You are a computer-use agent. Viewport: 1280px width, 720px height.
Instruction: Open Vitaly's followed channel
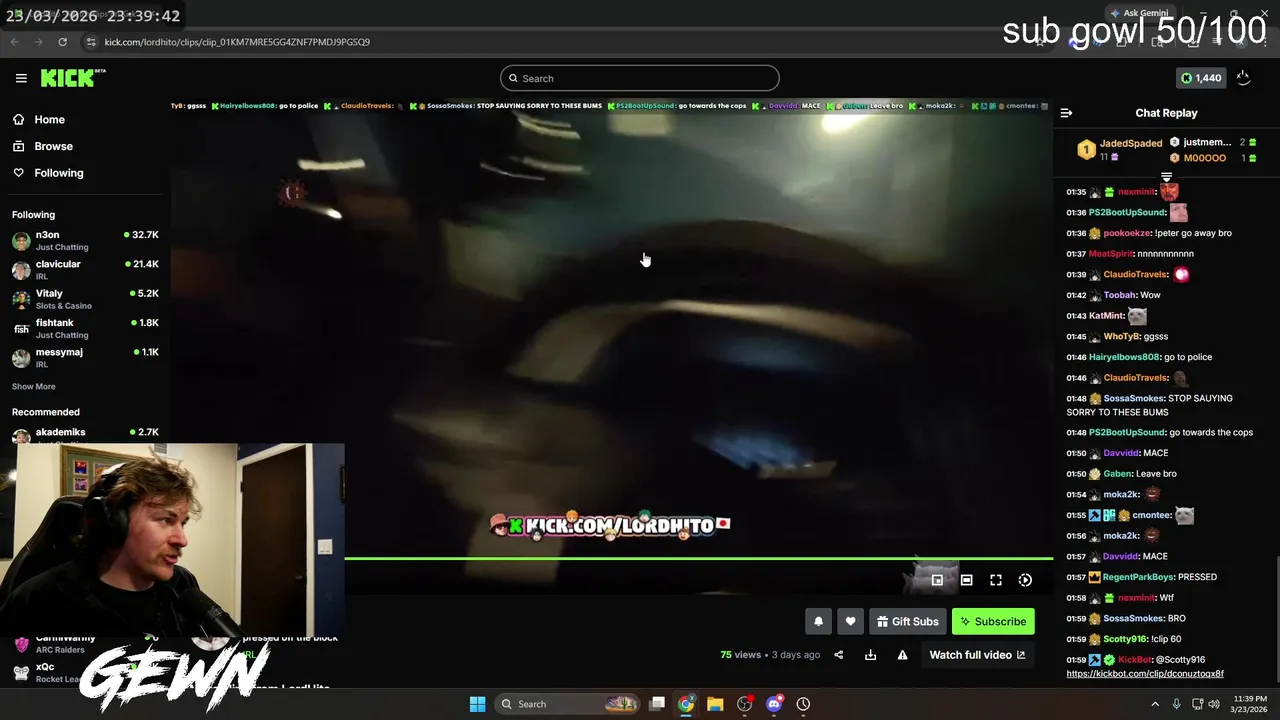pos(85,299)
